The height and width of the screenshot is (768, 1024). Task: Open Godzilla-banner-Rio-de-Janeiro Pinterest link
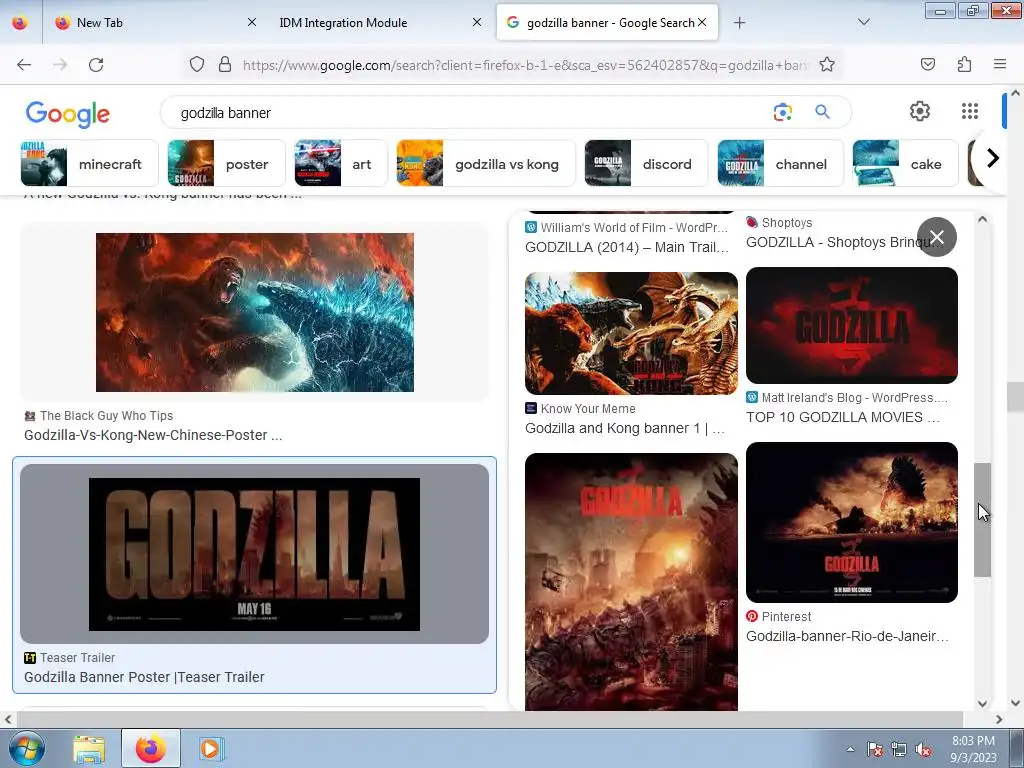[x=847, y=636]
